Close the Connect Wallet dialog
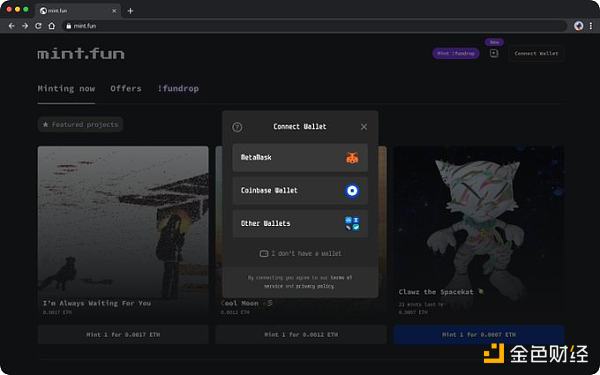Screen dimensions: 600x375 [364, 127]
